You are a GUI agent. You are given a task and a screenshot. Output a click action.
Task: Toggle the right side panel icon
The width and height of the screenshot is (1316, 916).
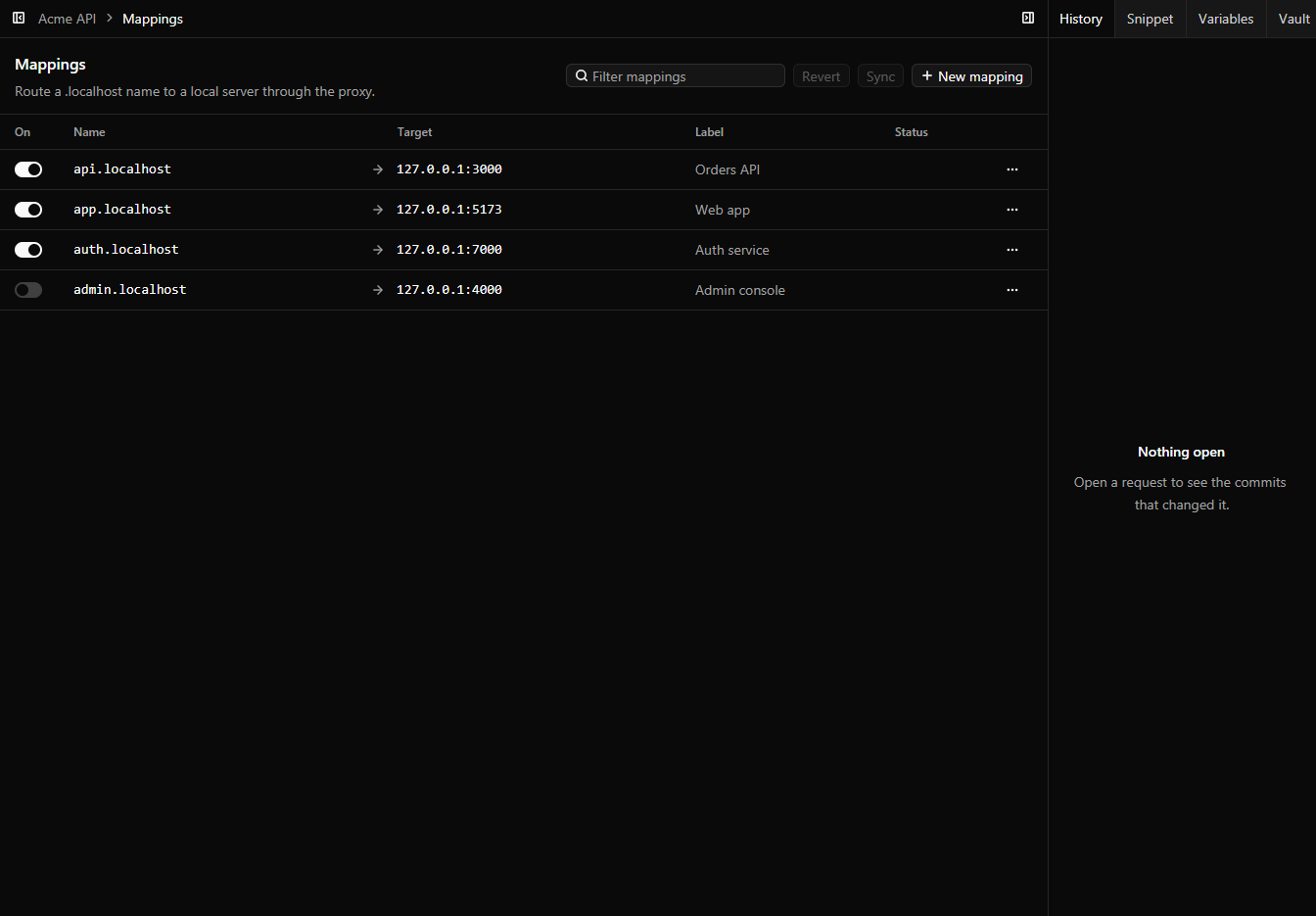pyautogui.click(x=1028, y=19)
